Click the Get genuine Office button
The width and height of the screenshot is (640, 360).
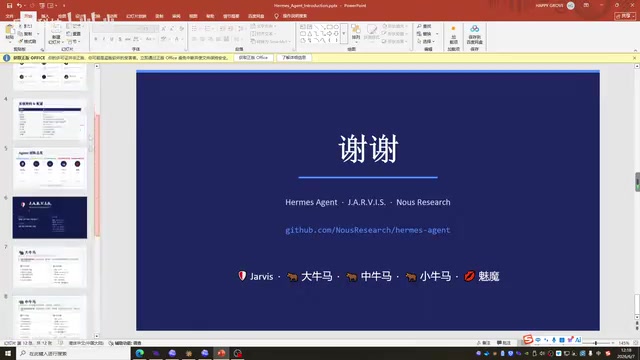pyautogui.click(x=253, y=58)
